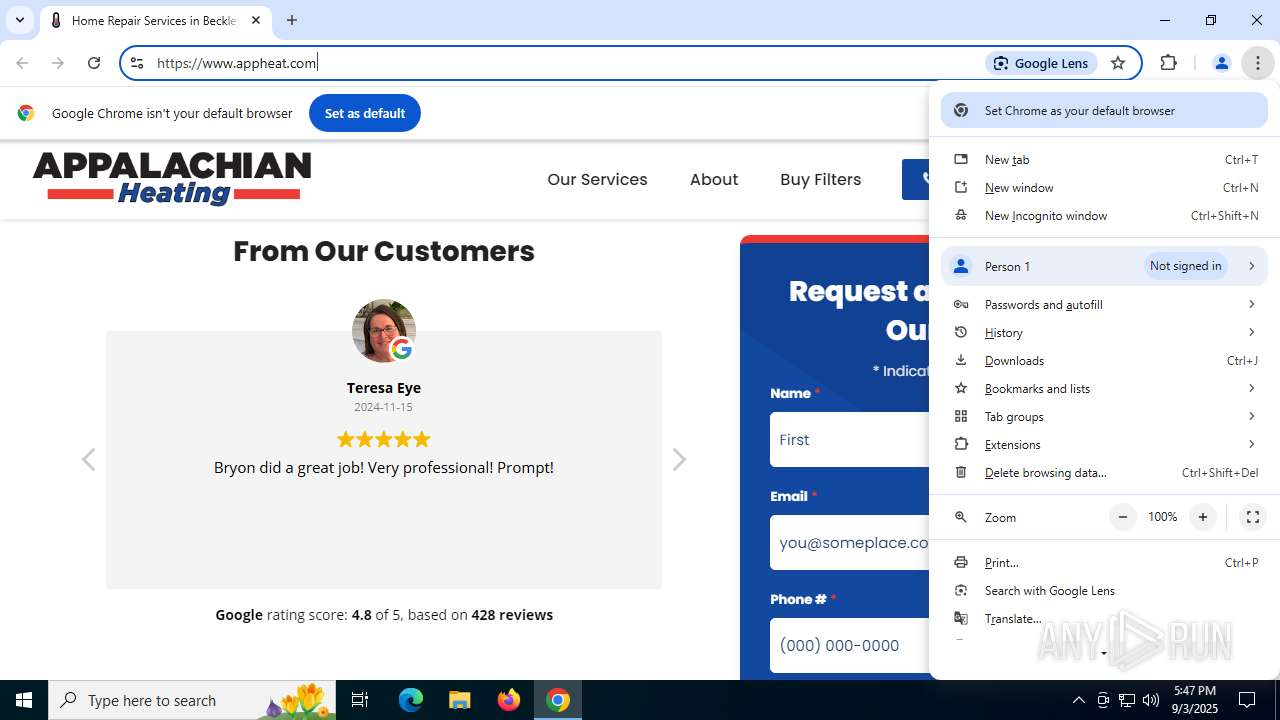Expand Bookmarks and lists submenu
The height and width of the screenshot is (720, 1280).
(x=1104, y=389)
